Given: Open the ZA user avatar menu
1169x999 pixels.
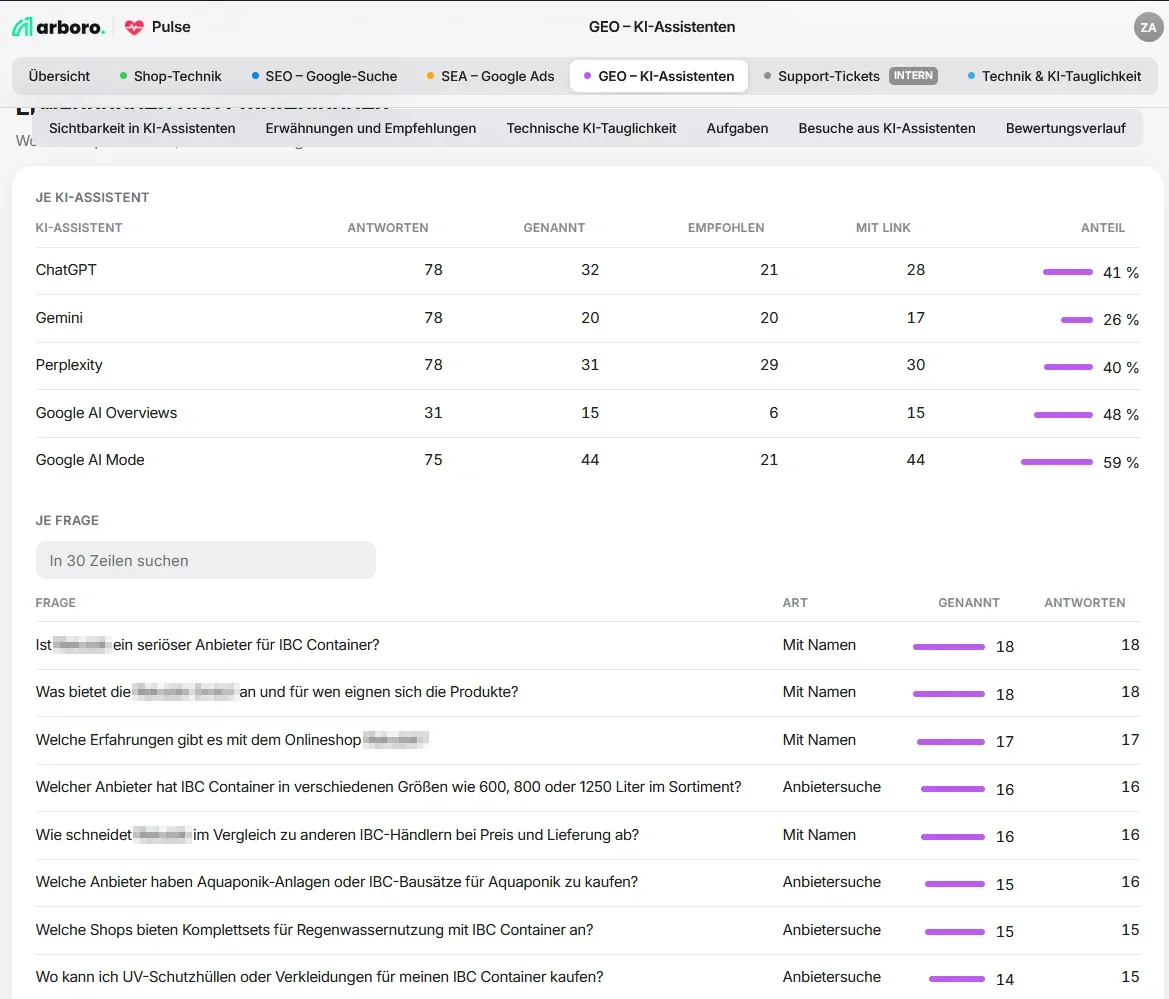Looking at the screenshot, I should [1148, 28].
